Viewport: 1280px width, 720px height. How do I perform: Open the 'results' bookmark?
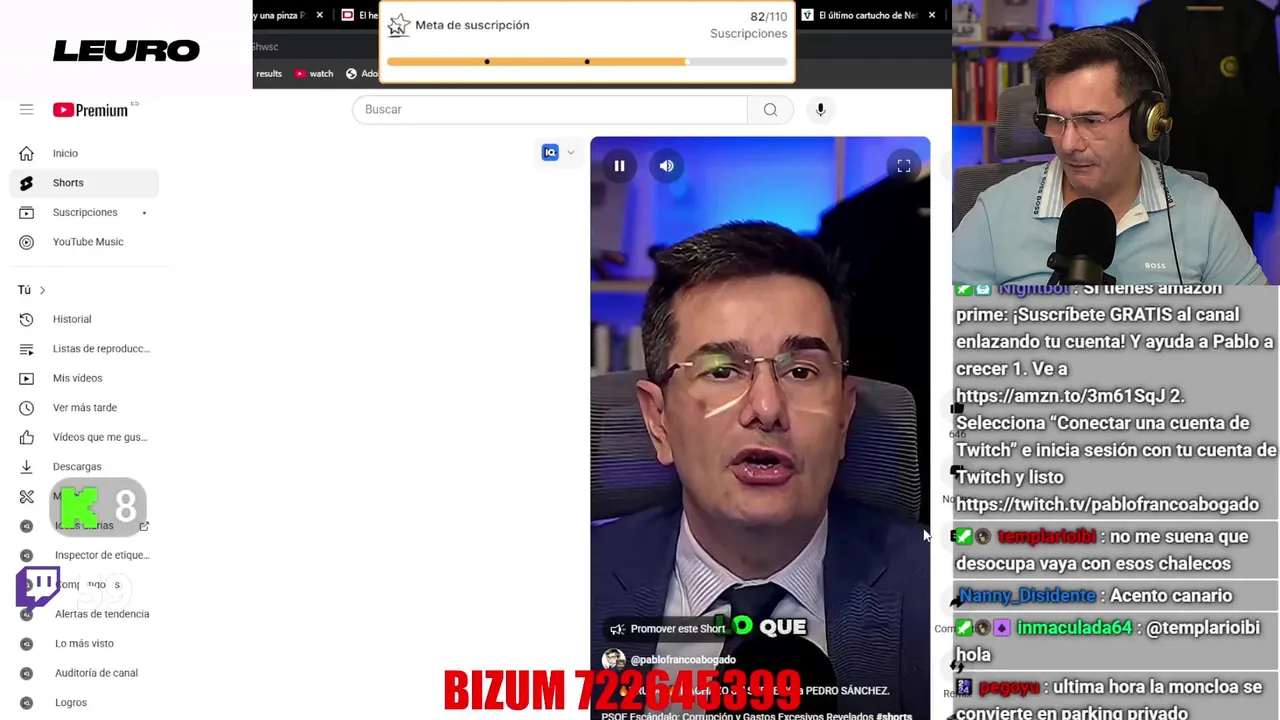pyautogui.click(x=269, y=73)
